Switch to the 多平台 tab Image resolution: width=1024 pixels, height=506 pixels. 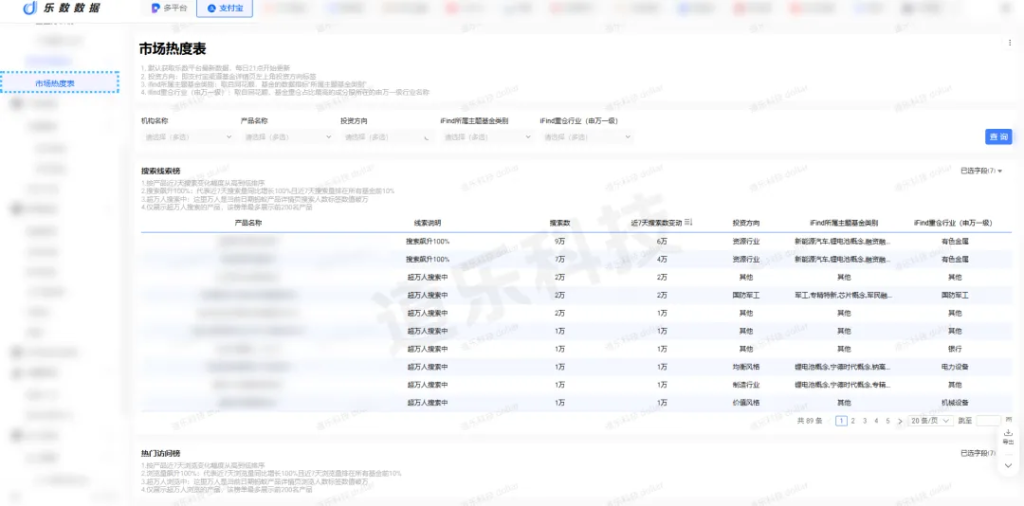[169, 8]
